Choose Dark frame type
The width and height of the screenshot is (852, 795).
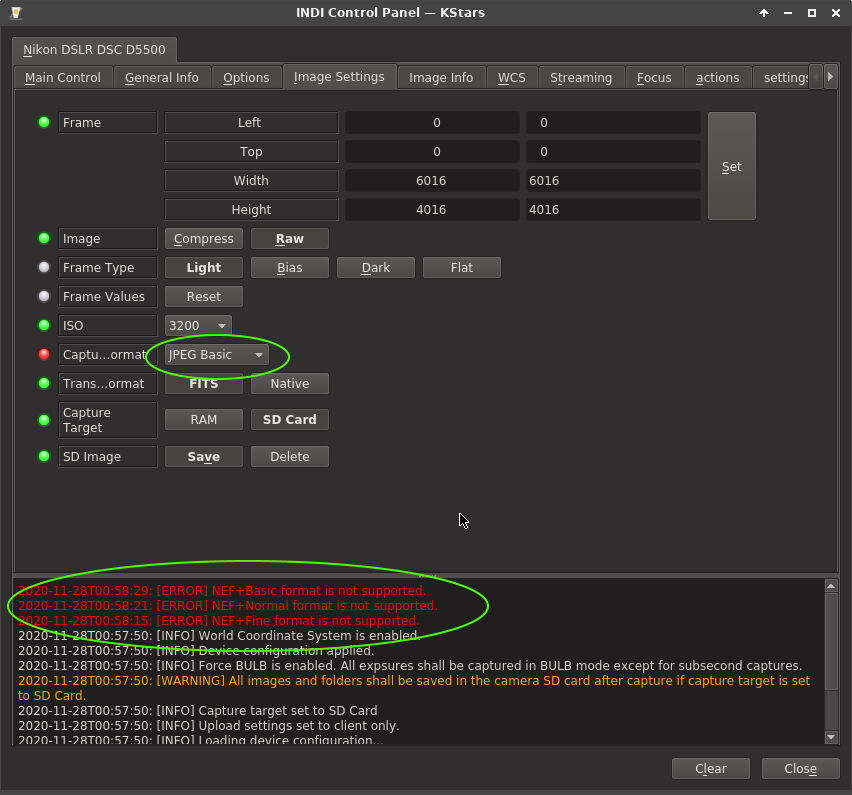coord(375,267)
